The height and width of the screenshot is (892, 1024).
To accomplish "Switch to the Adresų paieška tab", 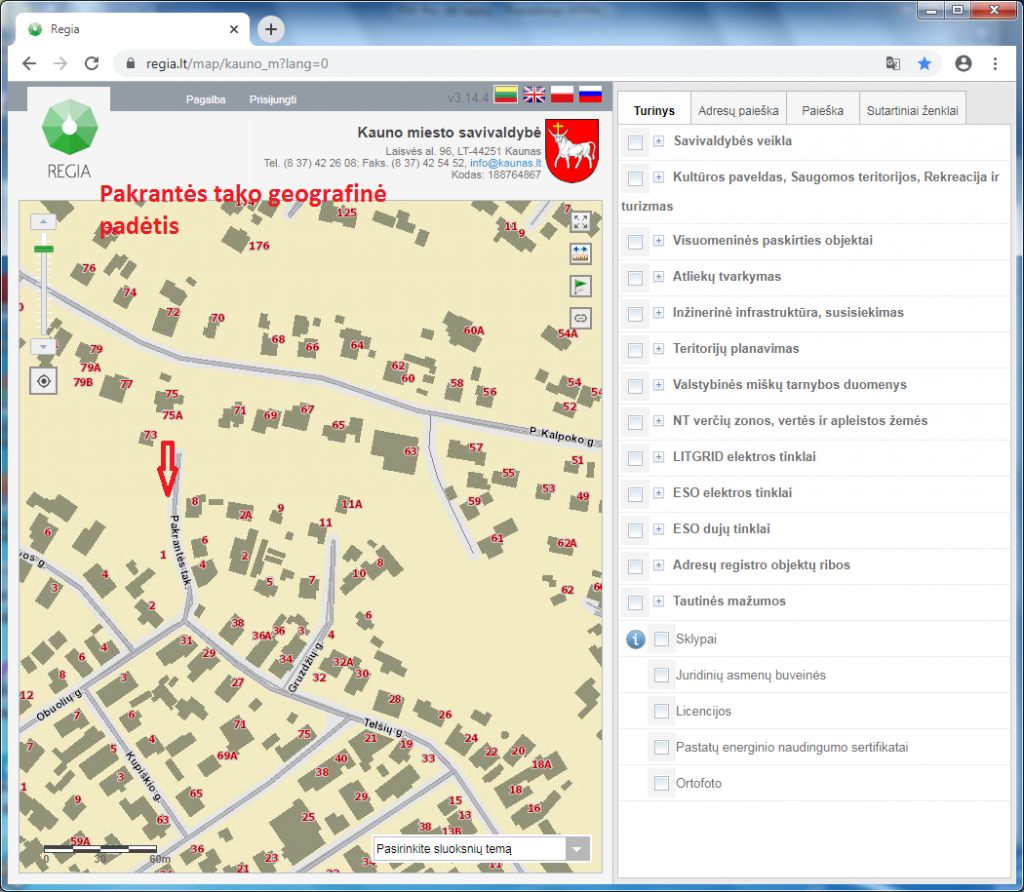I will [738, 111].
